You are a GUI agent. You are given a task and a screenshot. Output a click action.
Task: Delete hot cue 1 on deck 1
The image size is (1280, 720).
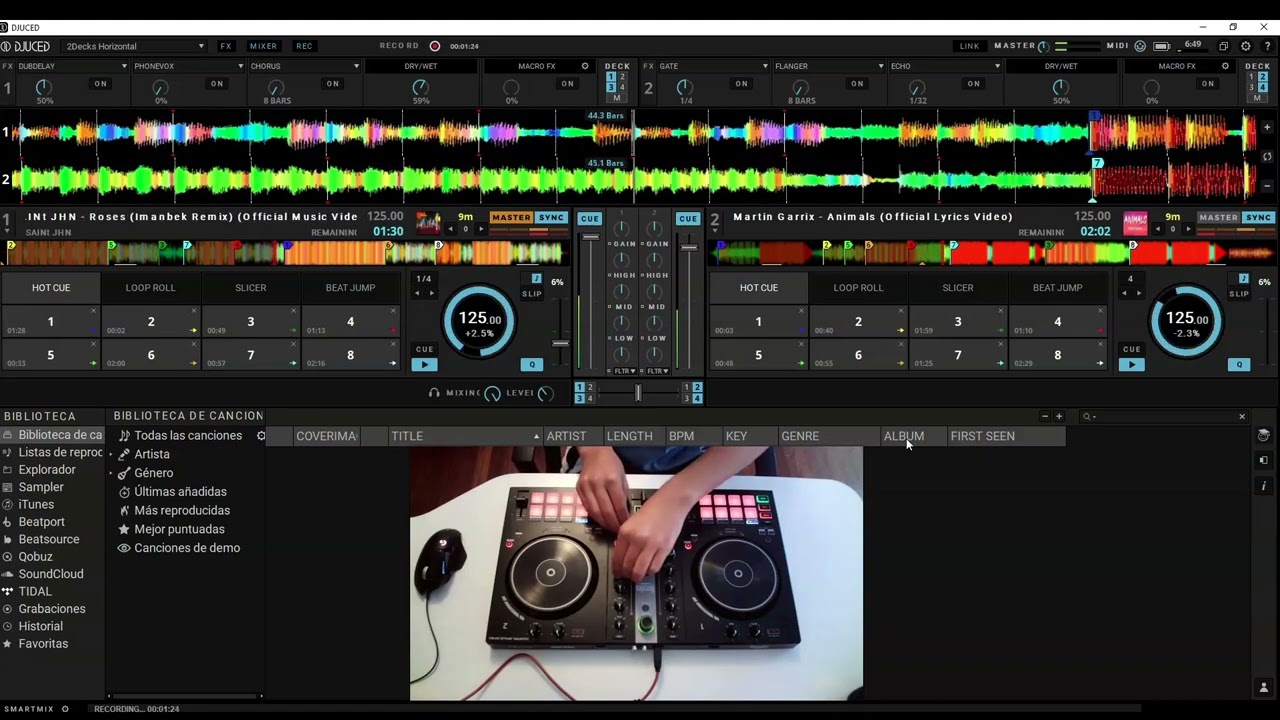pos(93,311)
